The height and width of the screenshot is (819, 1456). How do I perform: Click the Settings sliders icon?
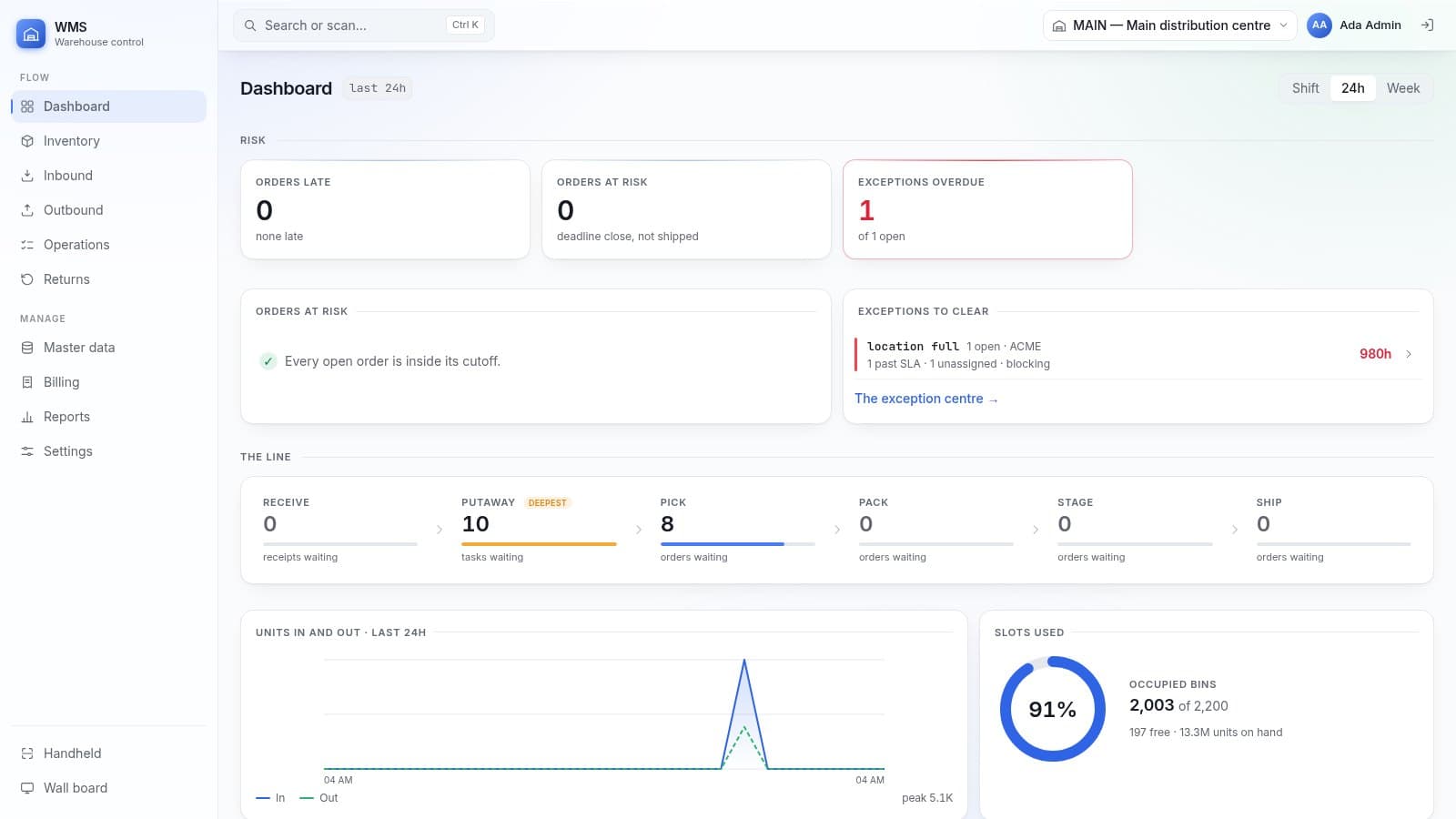(x=27, y=451)
